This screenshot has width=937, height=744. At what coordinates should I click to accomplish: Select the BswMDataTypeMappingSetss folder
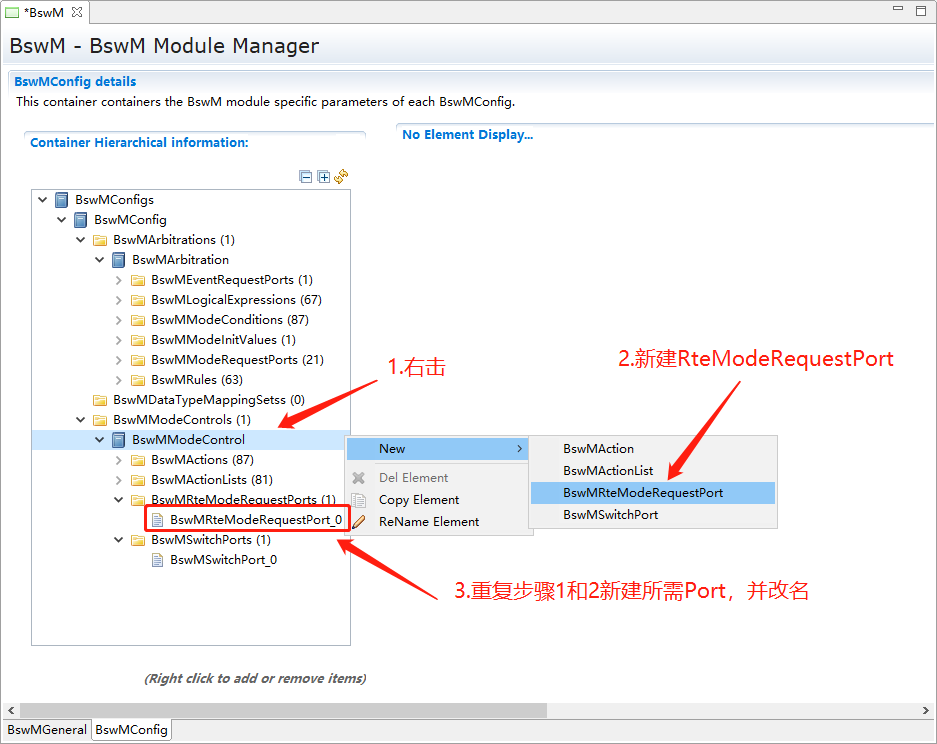[208, 400]
